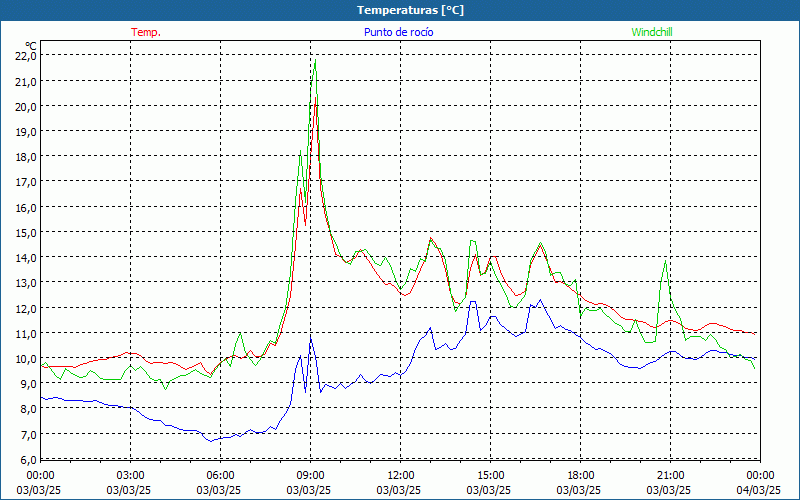
Task: Click the 12:00 time axis label
Action: (x=400, y=475)
